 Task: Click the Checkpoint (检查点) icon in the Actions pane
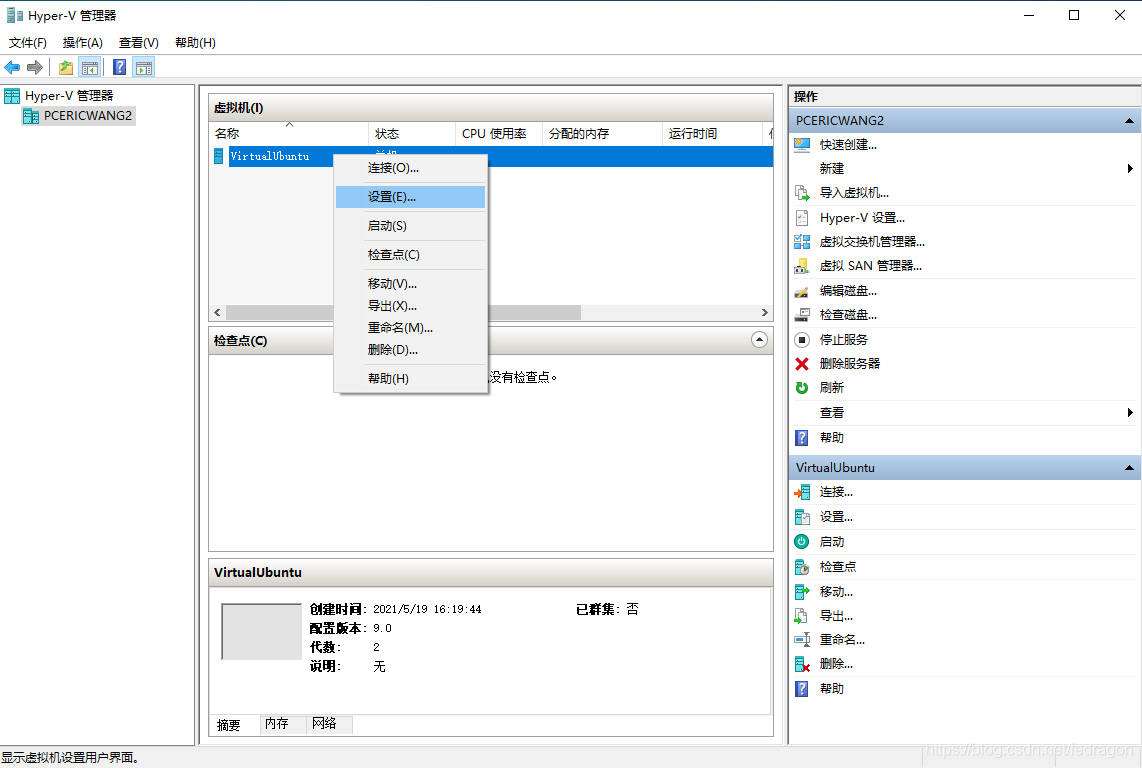802,567
